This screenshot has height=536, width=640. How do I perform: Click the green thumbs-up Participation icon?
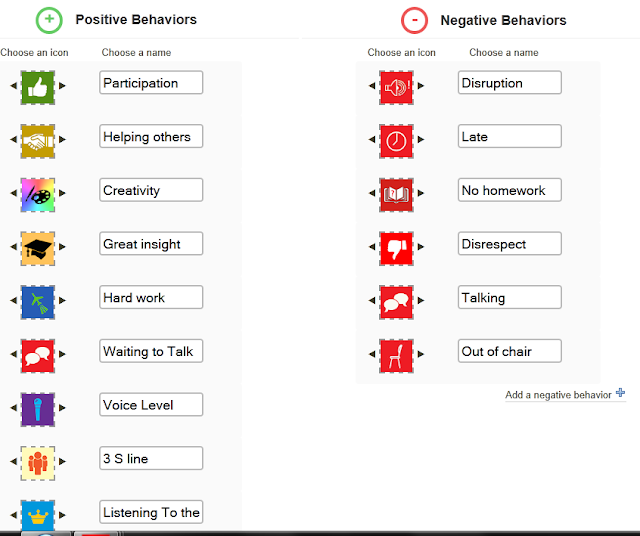coord(37,87)
